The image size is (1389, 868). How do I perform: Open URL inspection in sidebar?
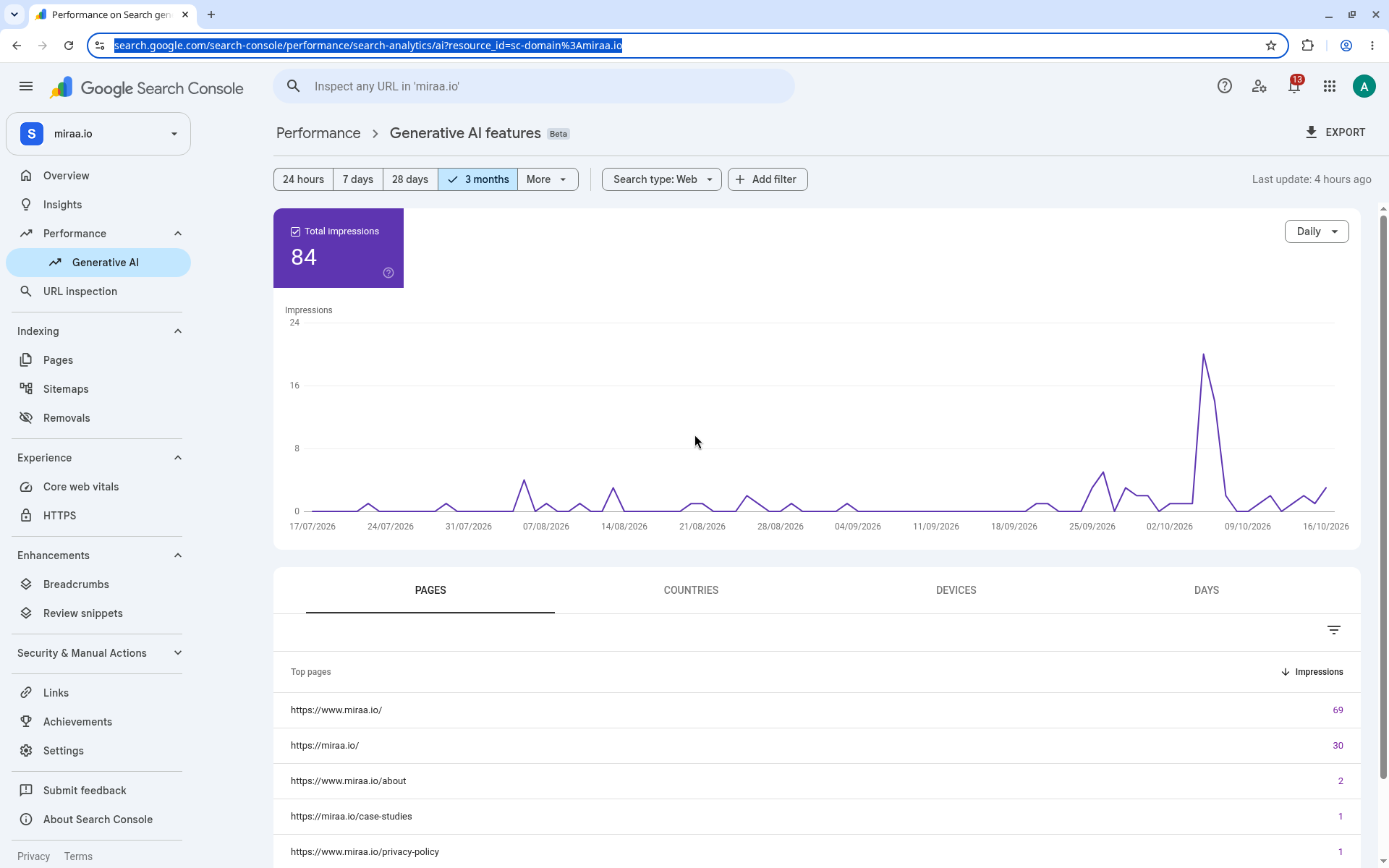(98, 292)
